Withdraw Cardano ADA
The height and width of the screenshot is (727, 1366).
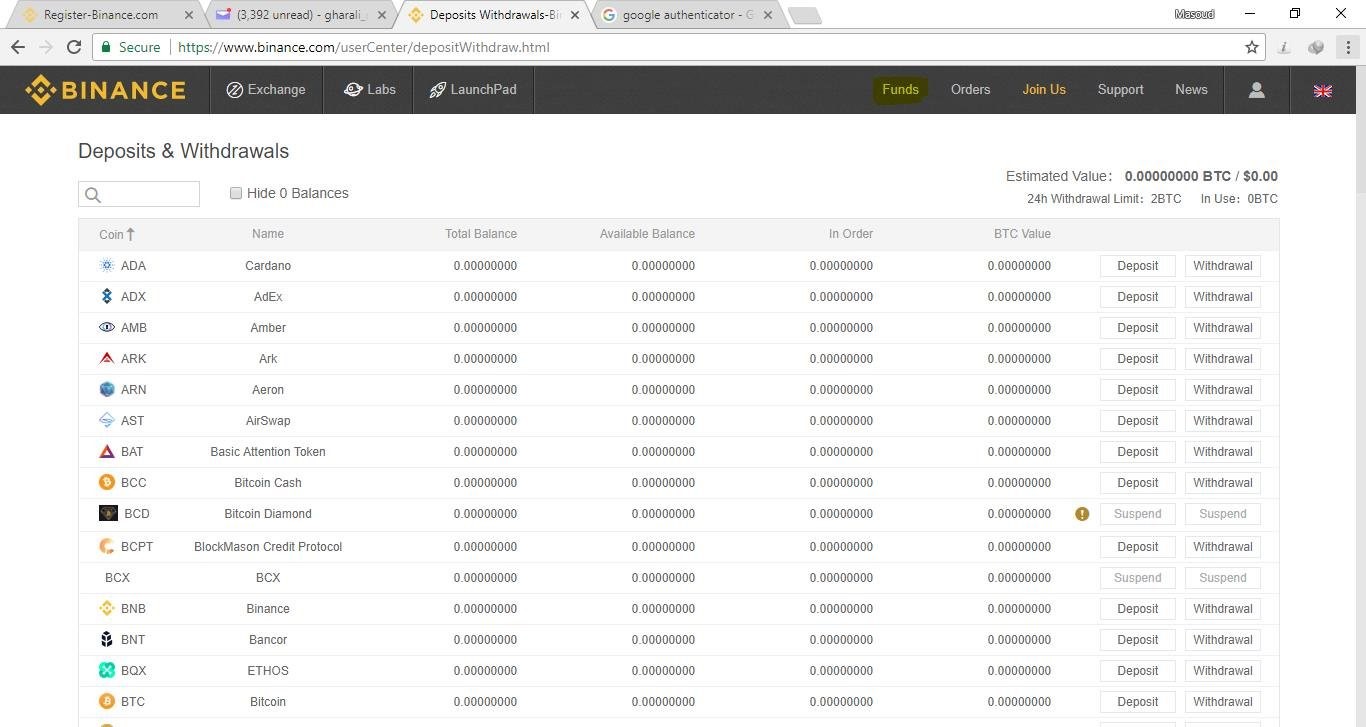tap(1223, 266)
